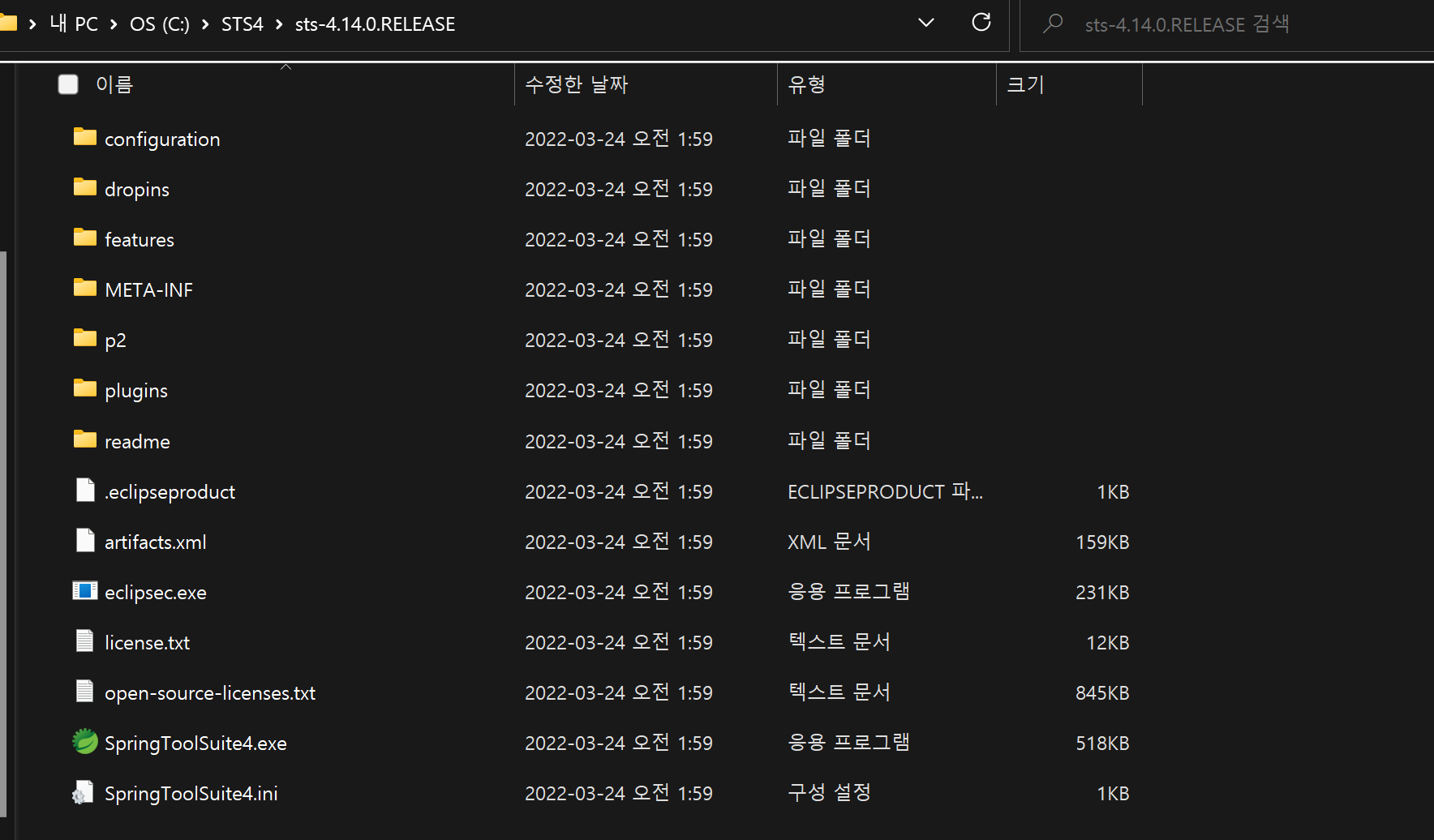
Task: Go to 내 PC in breadcrumb
Action: pyautogui.click(x=74, y=24)
